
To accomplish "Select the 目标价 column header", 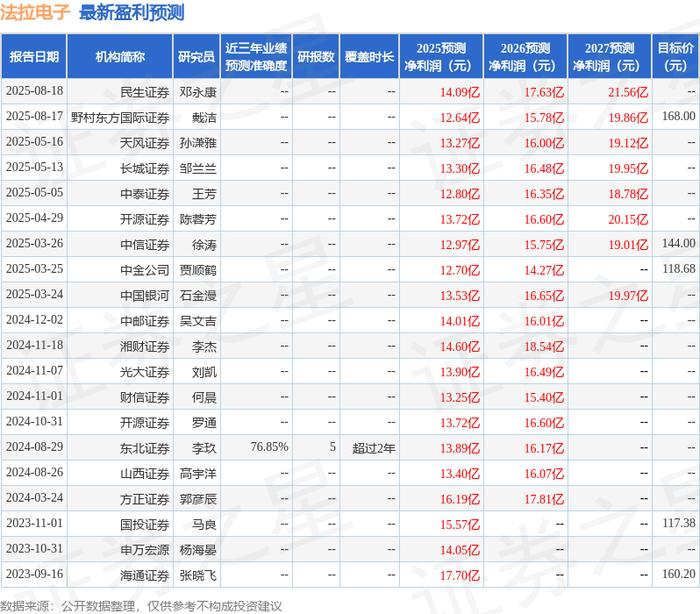I will (676, 57).
